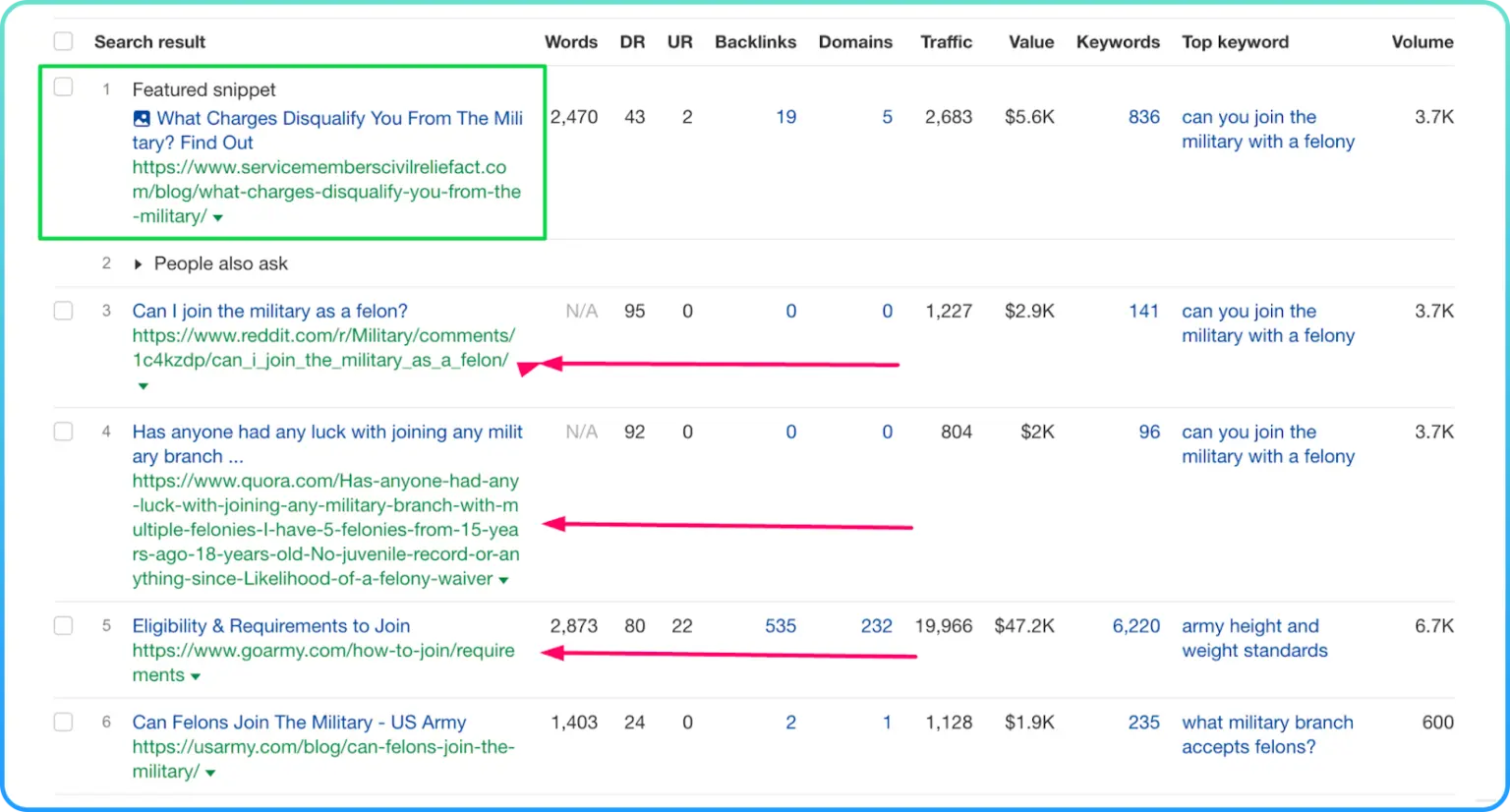Open the 6,220 keywords link

1135,625
